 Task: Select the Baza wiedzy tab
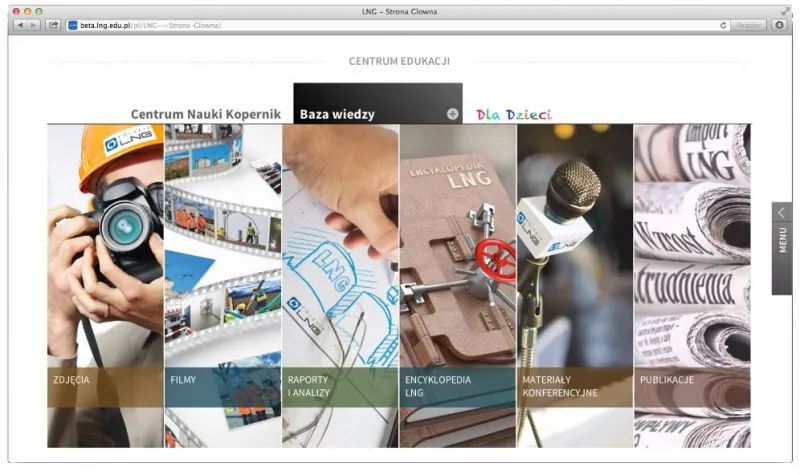coord(337,114)
